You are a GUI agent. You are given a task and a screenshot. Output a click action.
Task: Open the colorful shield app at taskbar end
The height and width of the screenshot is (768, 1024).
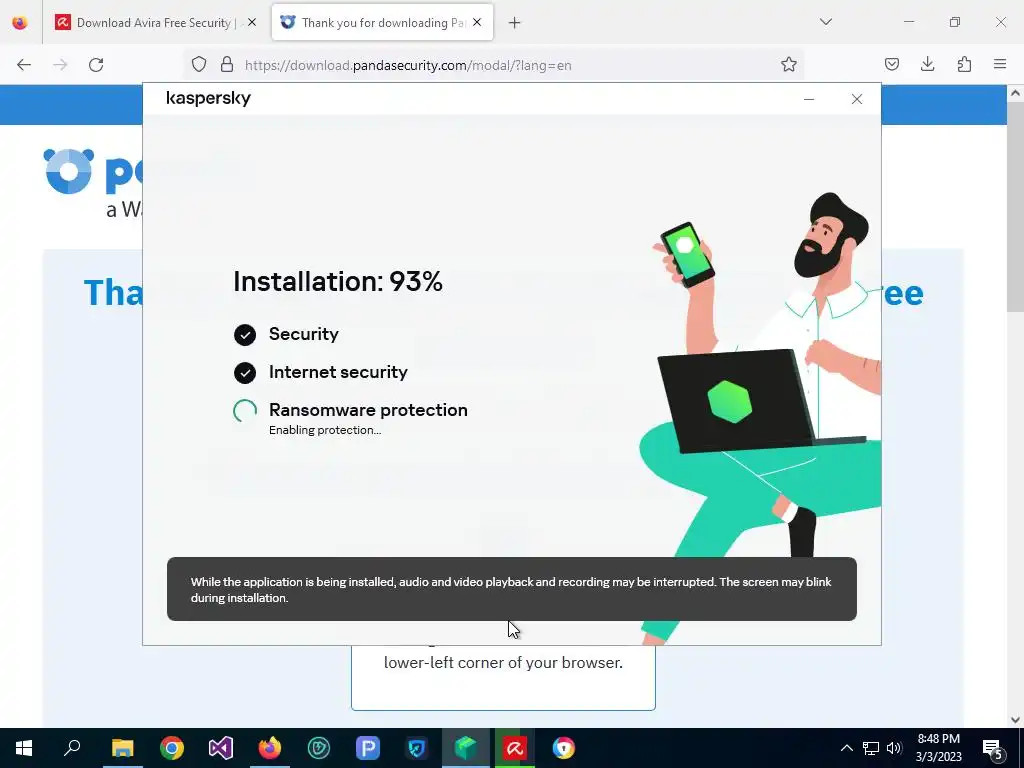pos(564,748)
